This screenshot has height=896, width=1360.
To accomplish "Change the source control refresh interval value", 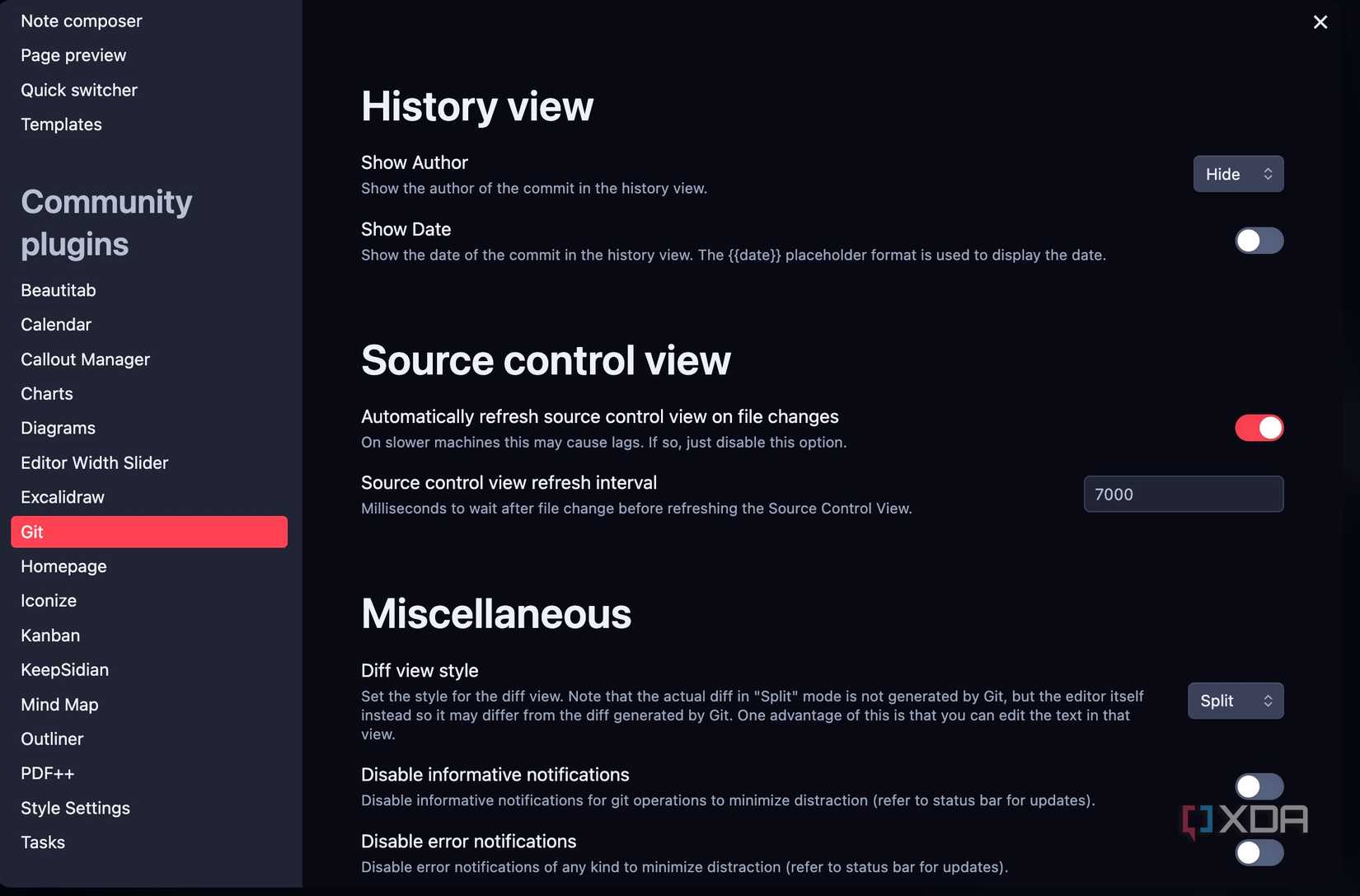I will 1184,494.
